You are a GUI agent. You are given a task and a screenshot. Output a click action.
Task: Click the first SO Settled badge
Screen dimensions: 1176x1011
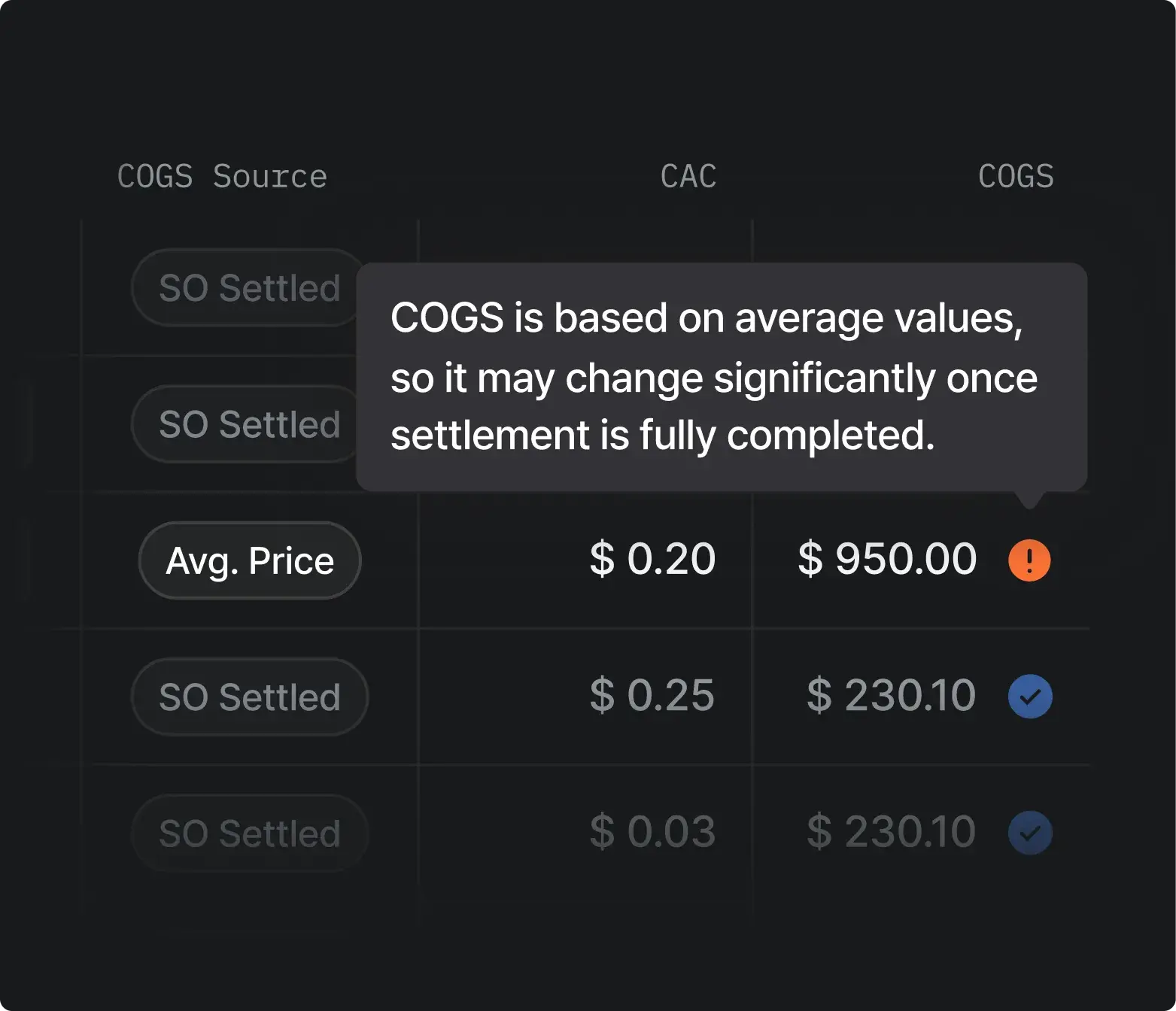click(245, 288)
